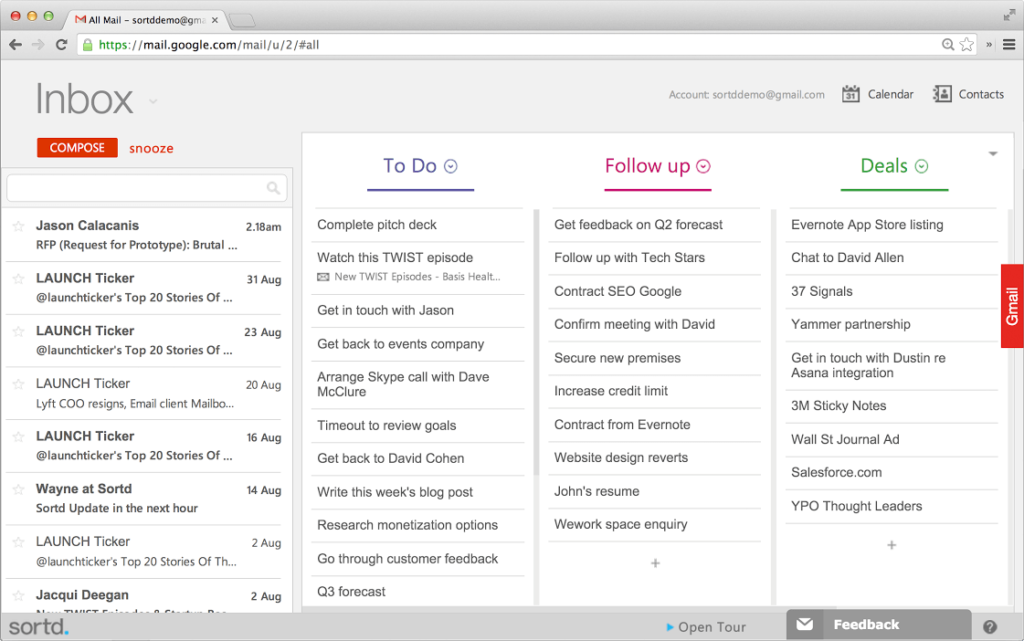Open the snooze link
Viewport: 1024px width, 641px height.
tap(151, 147)
